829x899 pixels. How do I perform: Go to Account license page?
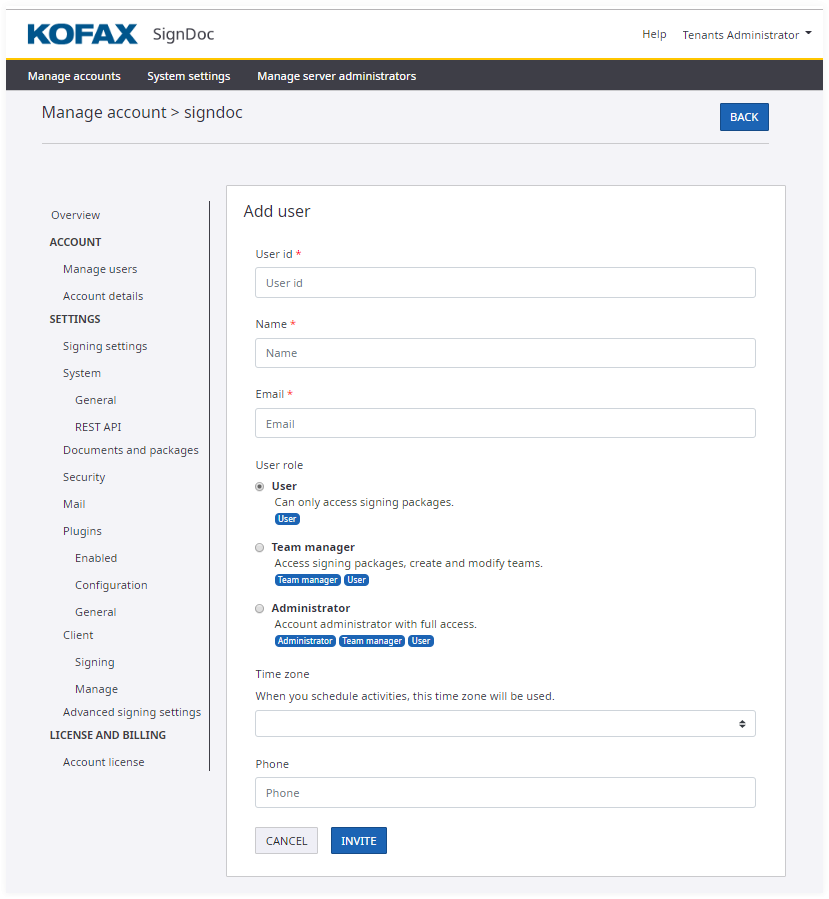pos(103,762)
